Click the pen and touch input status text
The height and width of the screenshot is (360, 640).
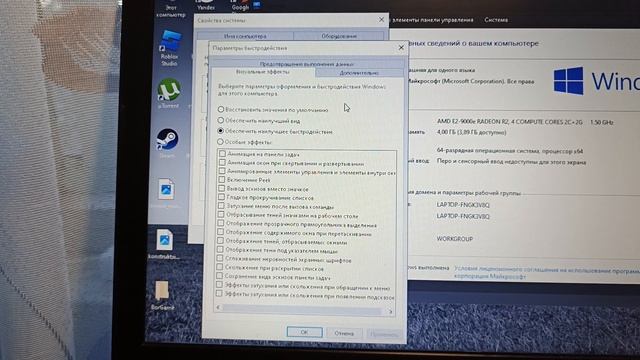(x=511, y=162)
